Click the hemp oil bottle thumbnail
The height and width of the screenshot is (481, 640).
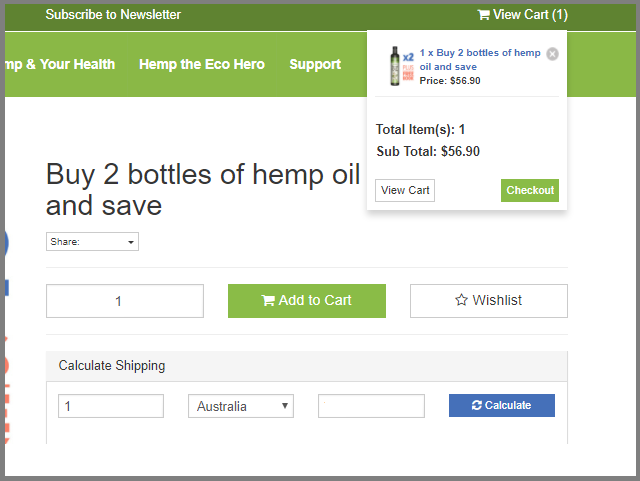pos(401,66)
